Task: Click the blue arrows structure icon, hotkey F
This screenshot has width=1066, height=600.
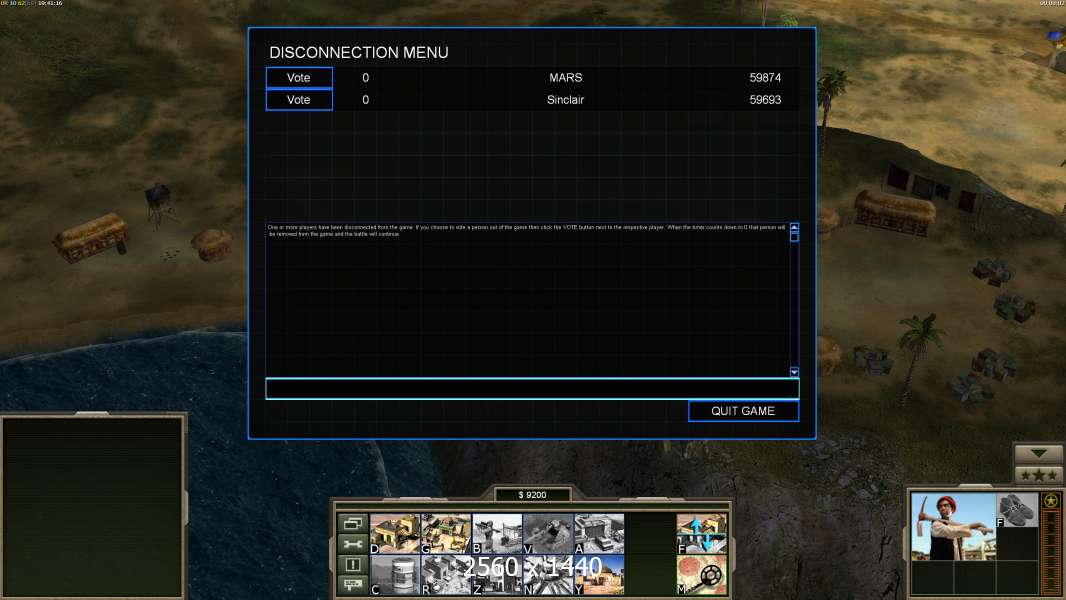Action: pos(702,533)
